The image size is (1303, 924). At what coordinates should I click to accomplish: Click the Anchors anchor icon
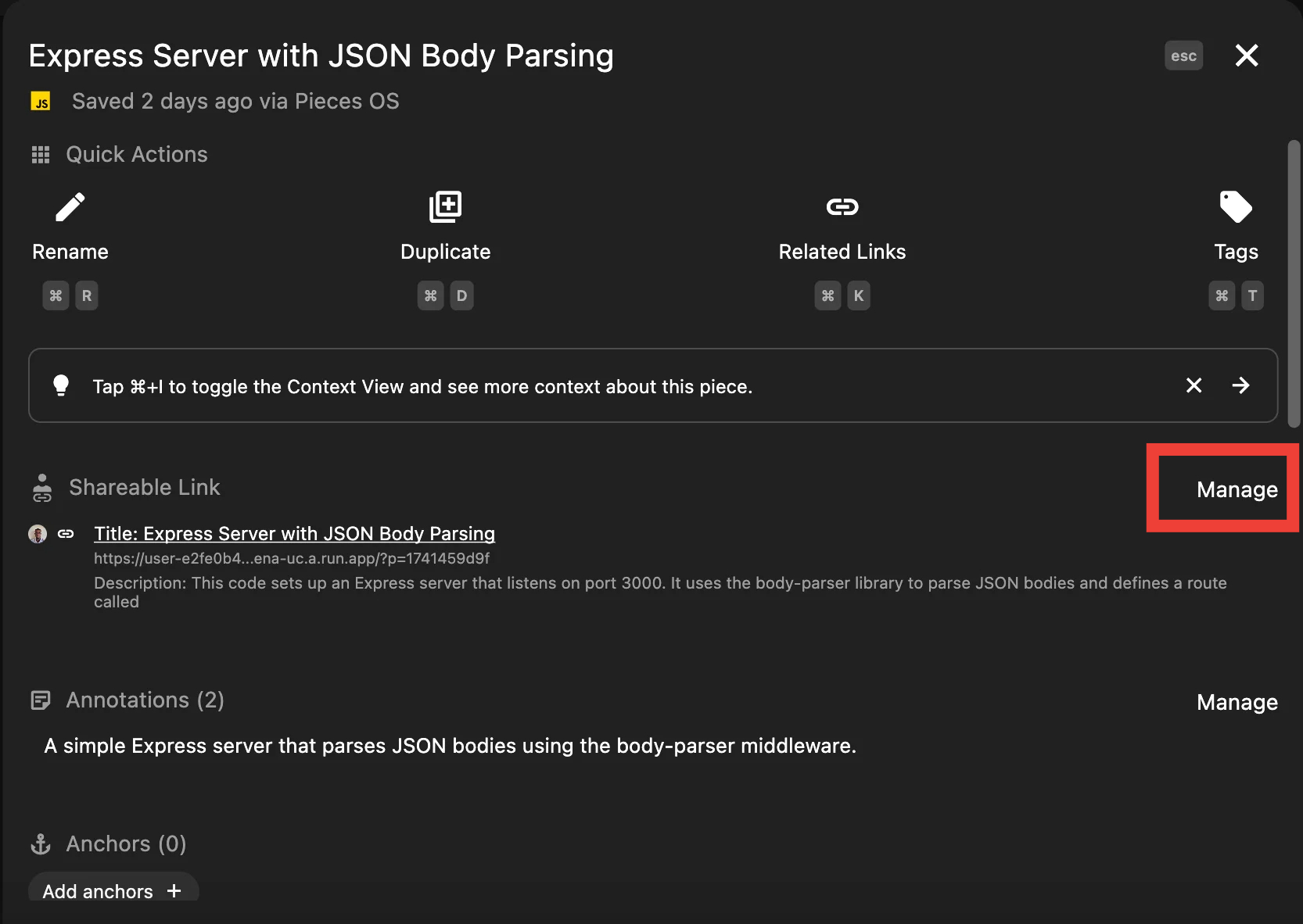click(x=41, y=844)
